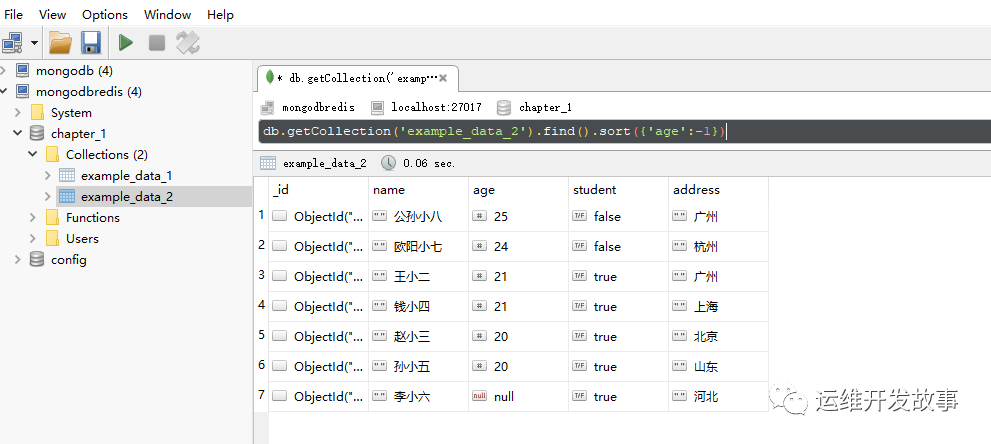Collapse the chapter_1 database
The height and width of the screenshot is (444, 991).
[x=18, y=134]
